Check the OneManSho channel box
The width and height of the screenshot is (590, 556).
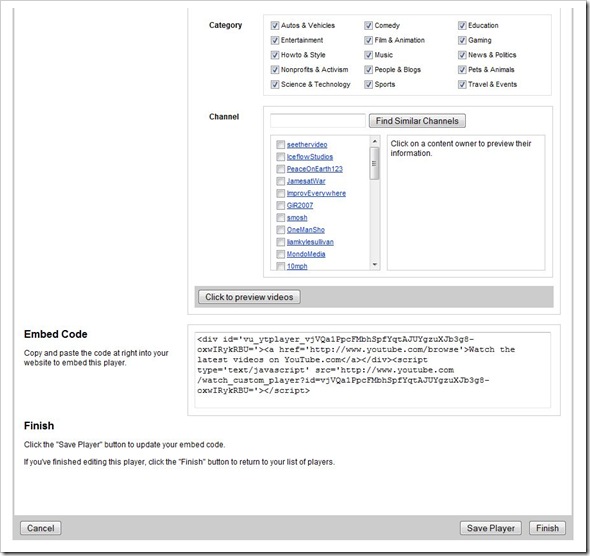point(280,229)
